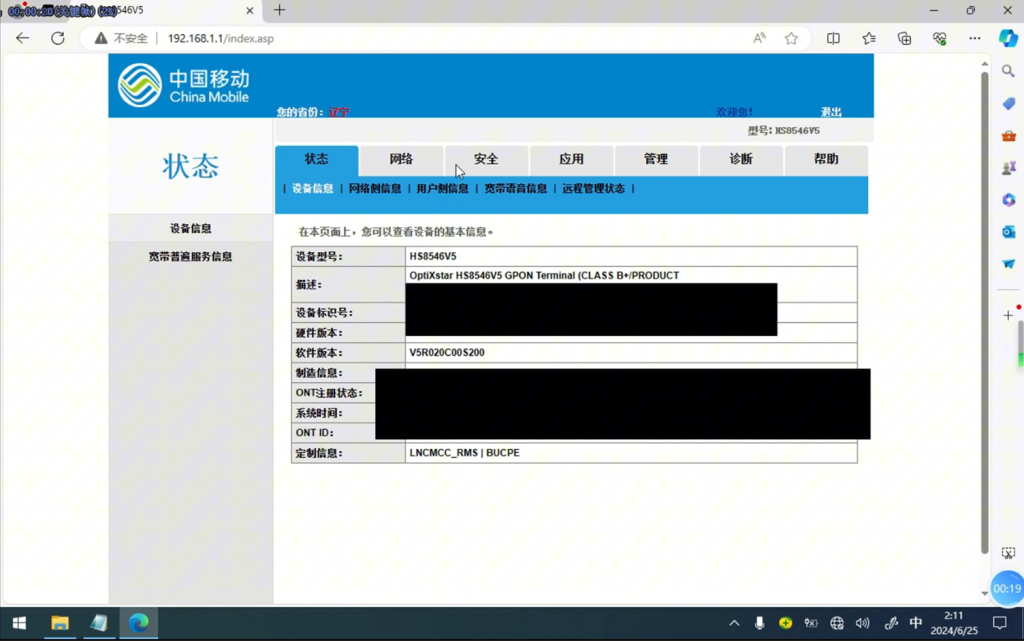The width and height of the screenshot is (1024, 641).
Task: Select 宽带普遍服务信息 in left sidebar
Action: click(x=190, y=257)
